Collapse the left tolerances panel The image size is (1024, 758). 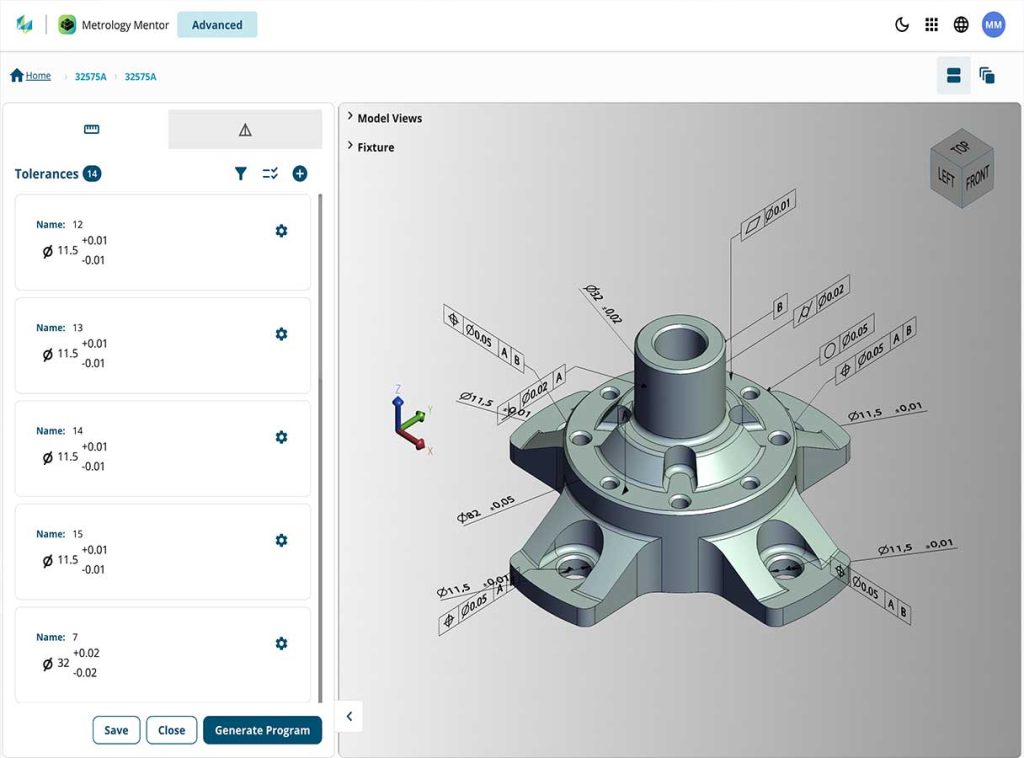[x=349, y=716]
